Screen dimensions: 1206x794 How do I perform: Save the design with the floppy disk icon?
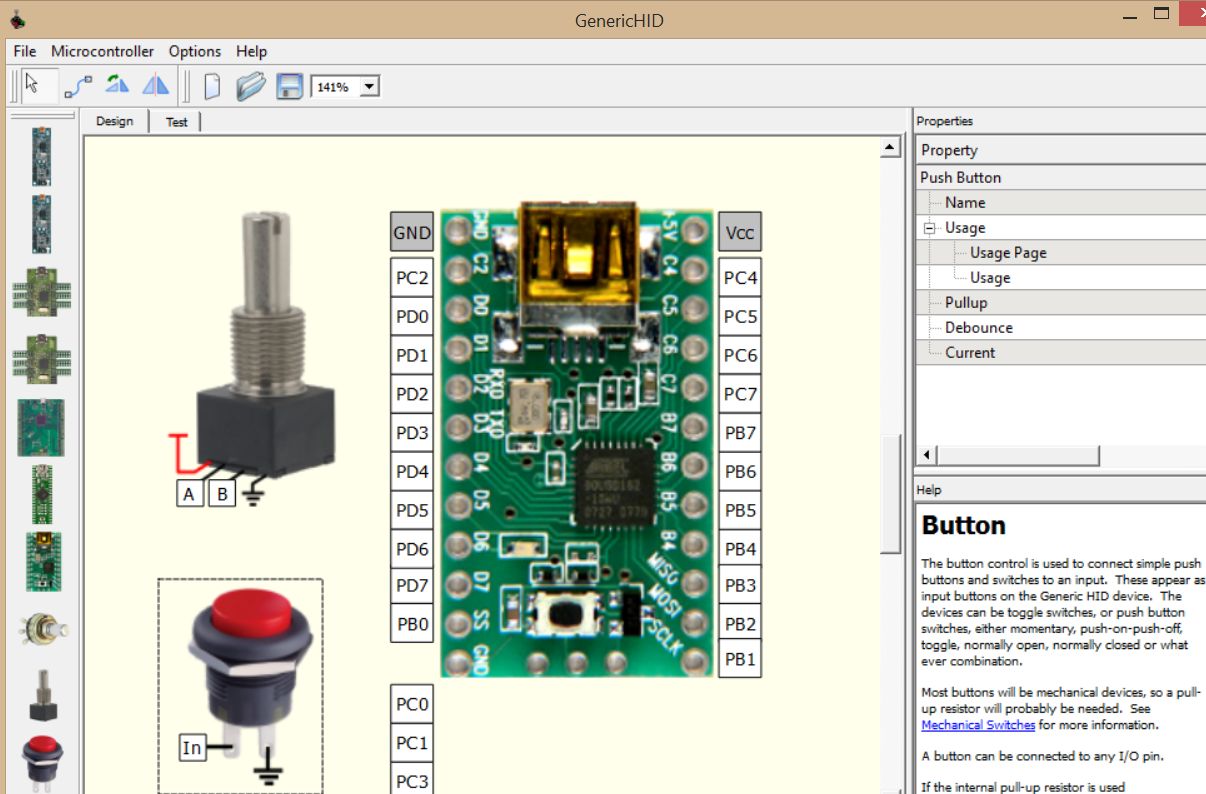point(289,87)
